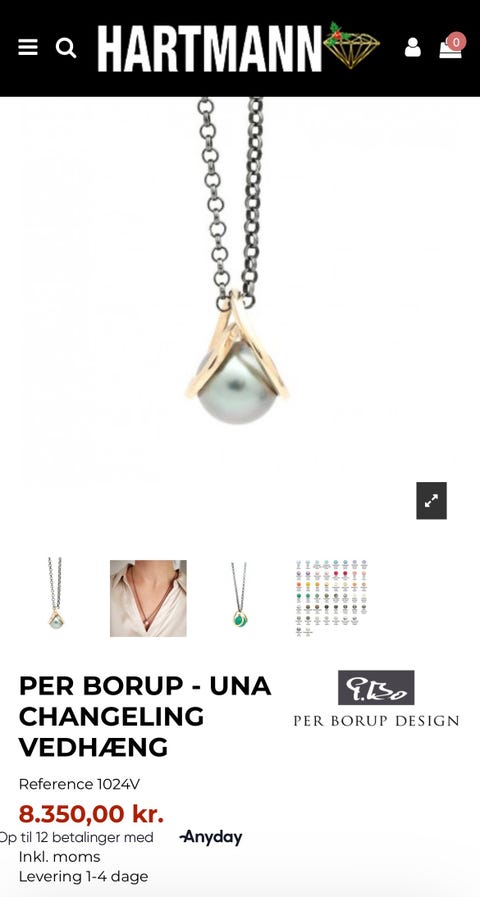Click the gold diamond logo icon
480x897 pixels.
[351, 46]
